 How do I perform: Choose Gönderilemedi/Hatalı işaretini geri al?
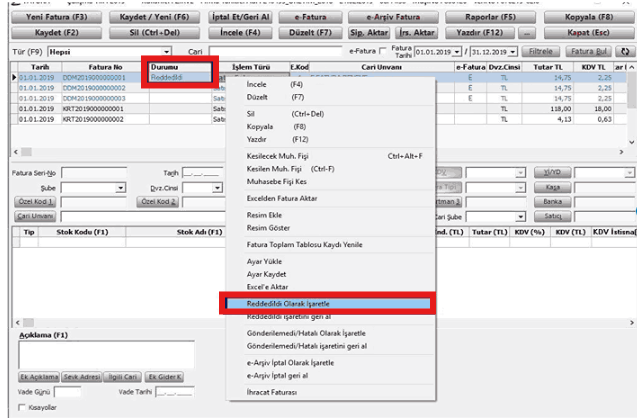coord(331,346)
